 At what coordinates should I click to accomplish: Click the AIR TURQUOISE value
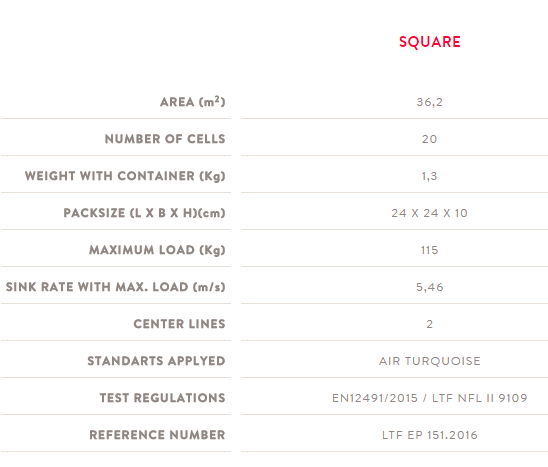(x=430, y=361)
